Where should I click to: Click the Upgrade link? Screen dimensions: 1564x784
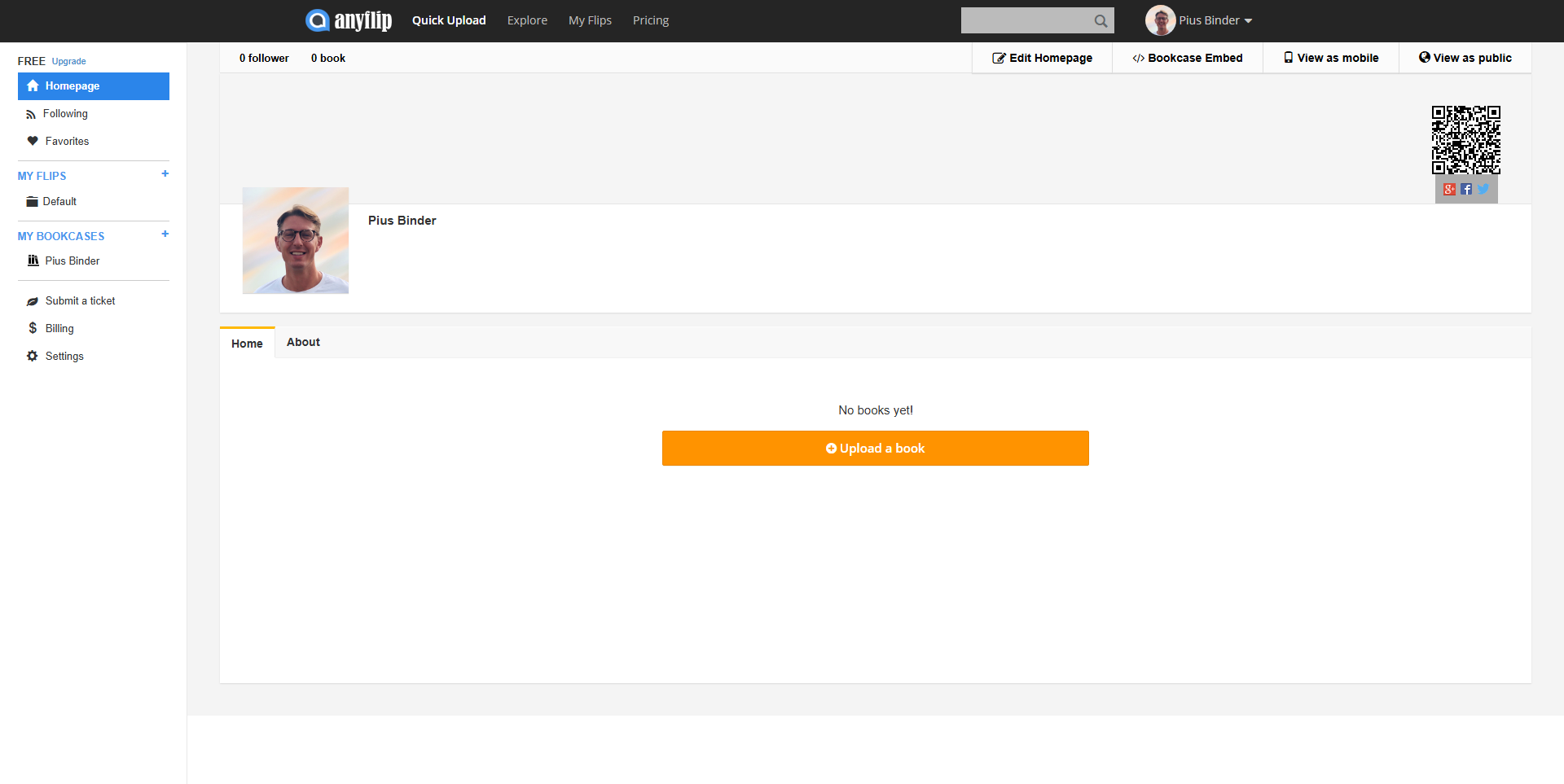[x=68, y=62]
